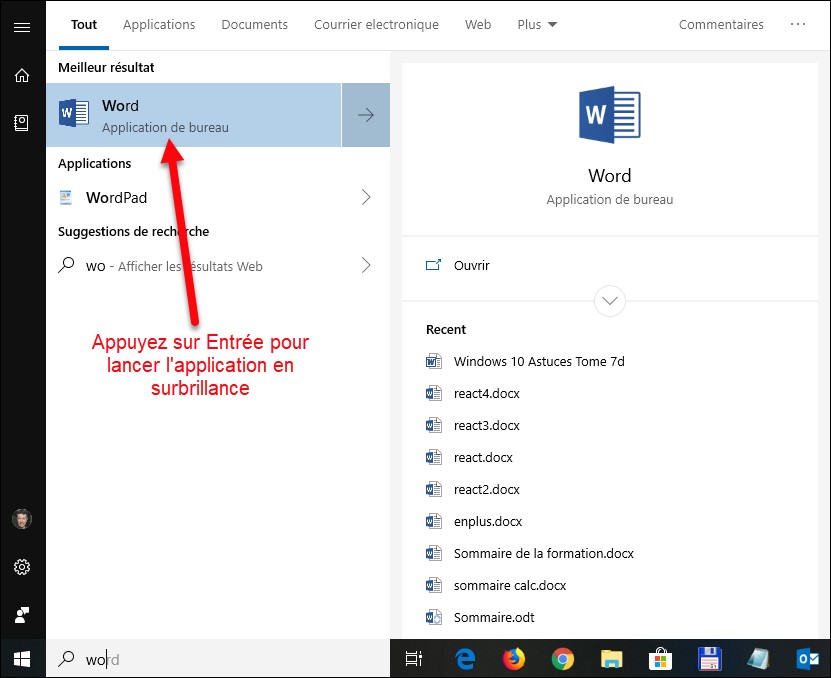Switch to the Applications tab

(x=159, y=25)
